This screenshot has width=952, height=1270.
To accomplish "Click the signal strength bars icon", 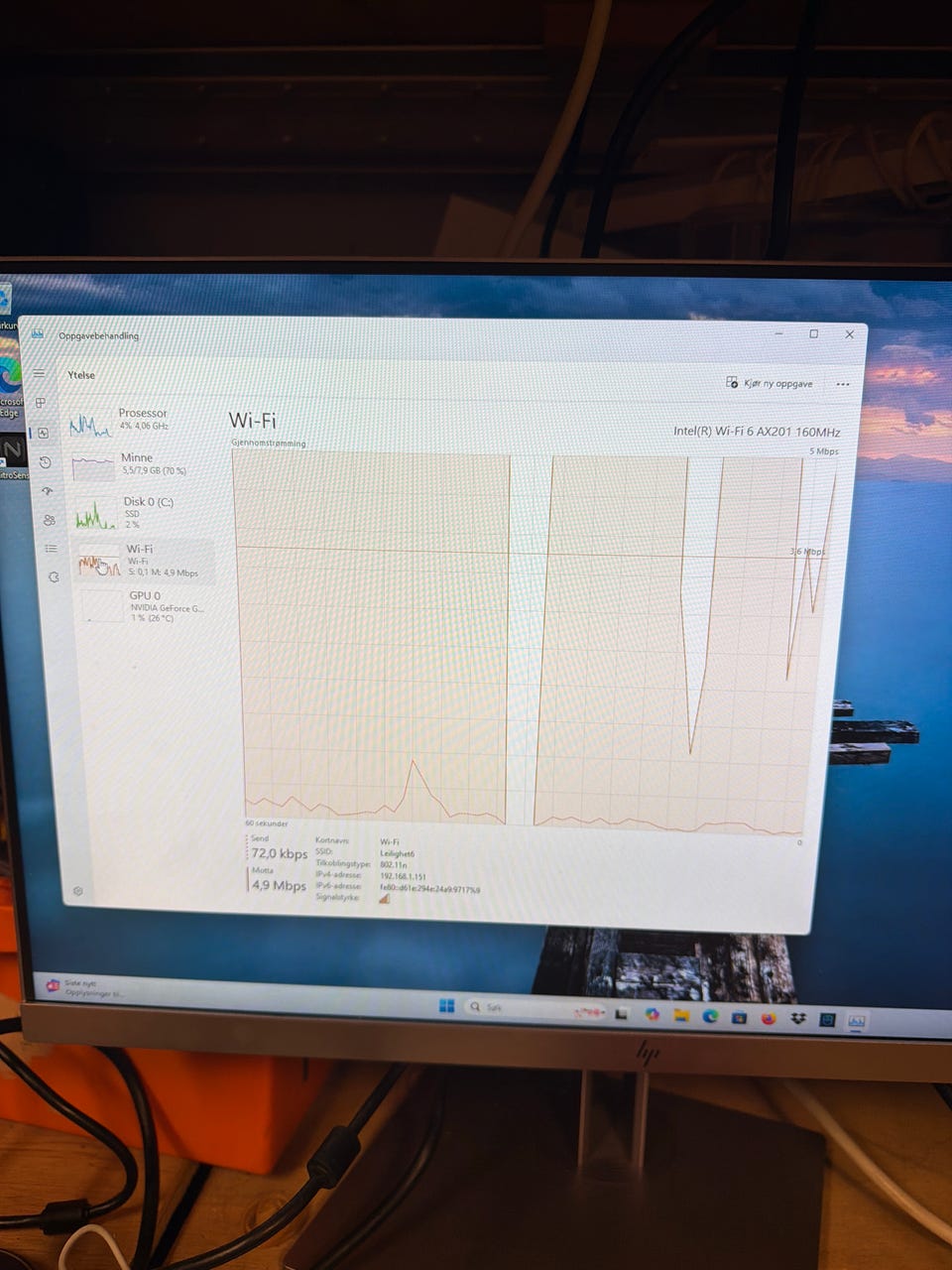I will [x=385, y=899].
